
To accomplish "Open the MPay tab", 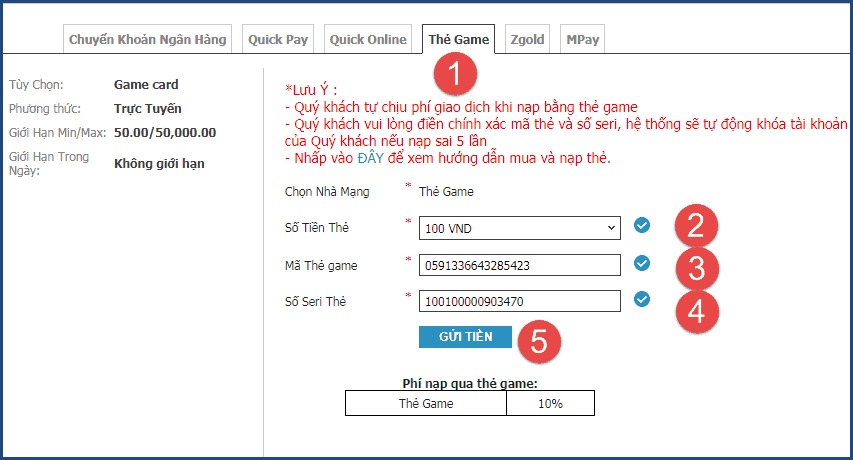I will point(582,39).
